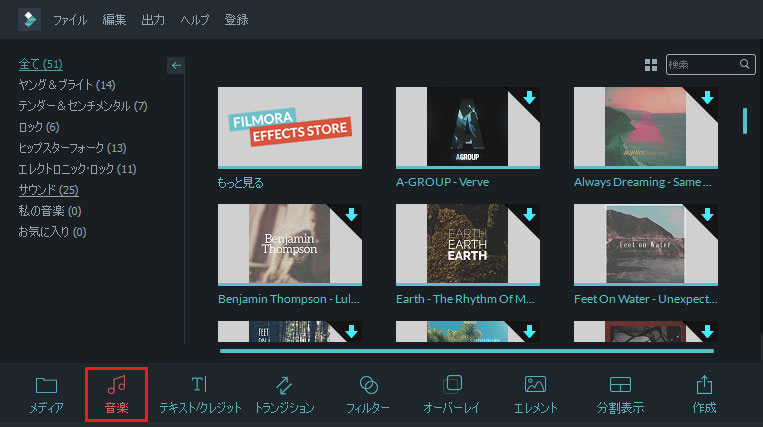The image size is (763, 427).
Task: Click Earth - The Rhythm Of M... title
Action: click(x=465, y=299)
